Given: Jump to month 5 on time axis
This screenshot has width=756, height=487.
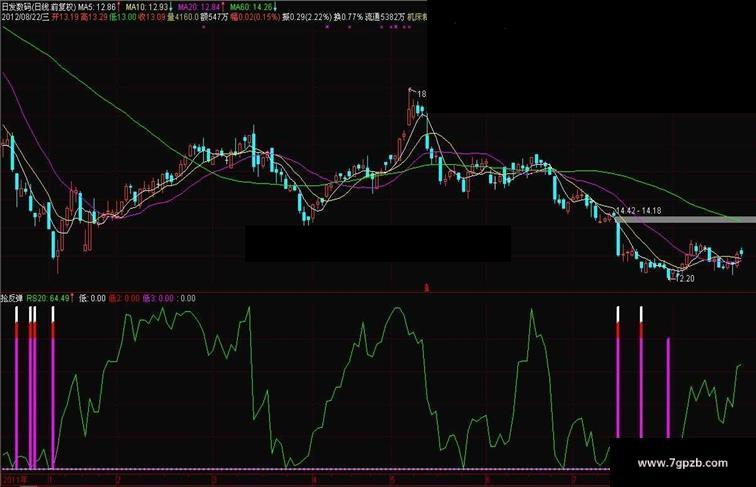Looking at the screenshot, I should (x=392, y=480).
